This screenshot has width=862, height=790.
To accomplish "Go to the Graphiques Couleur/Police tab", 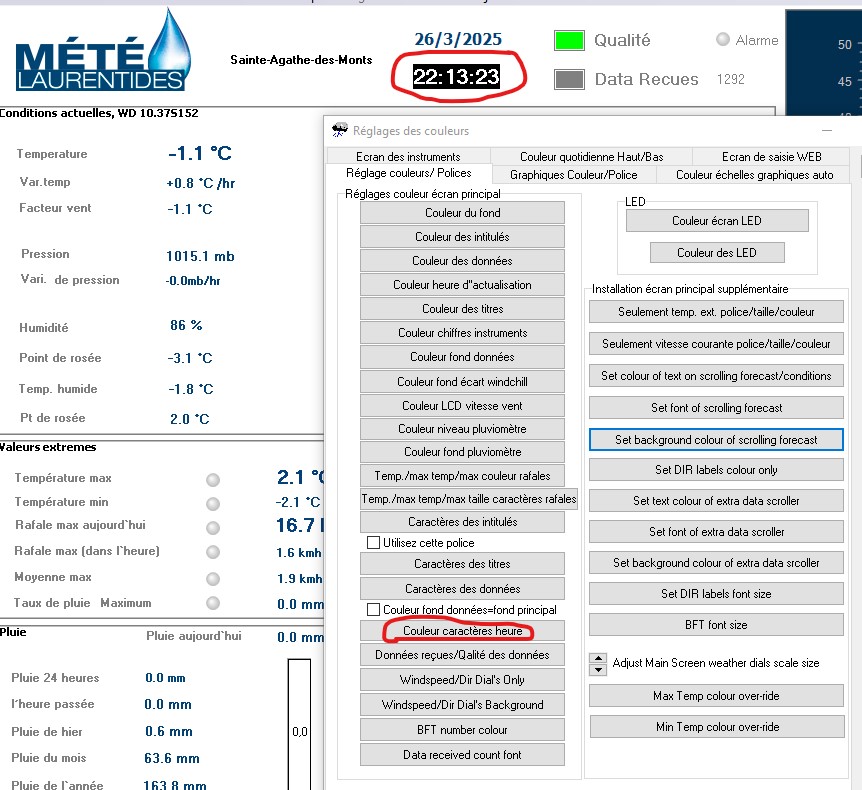I will pos(573,175).
